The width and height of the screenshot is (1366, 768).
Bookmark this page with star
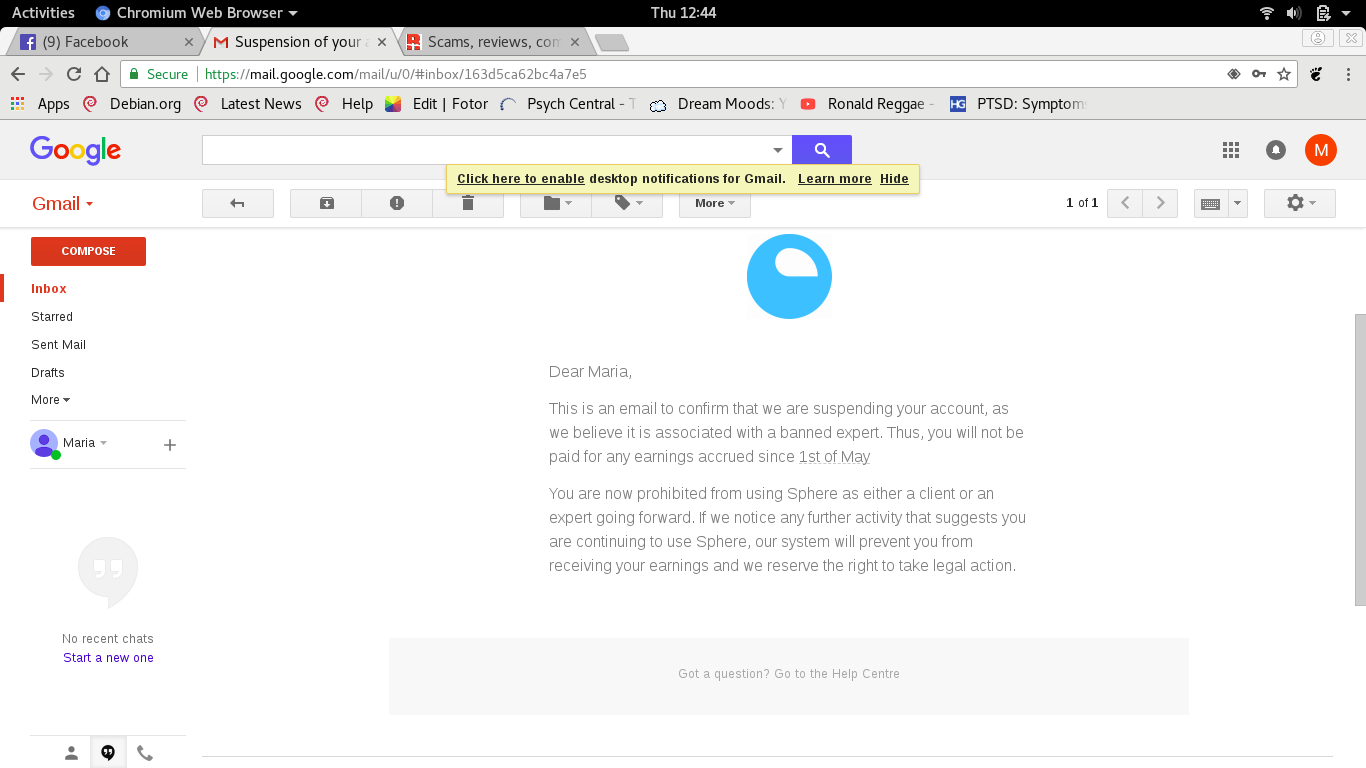point(1284,74)
